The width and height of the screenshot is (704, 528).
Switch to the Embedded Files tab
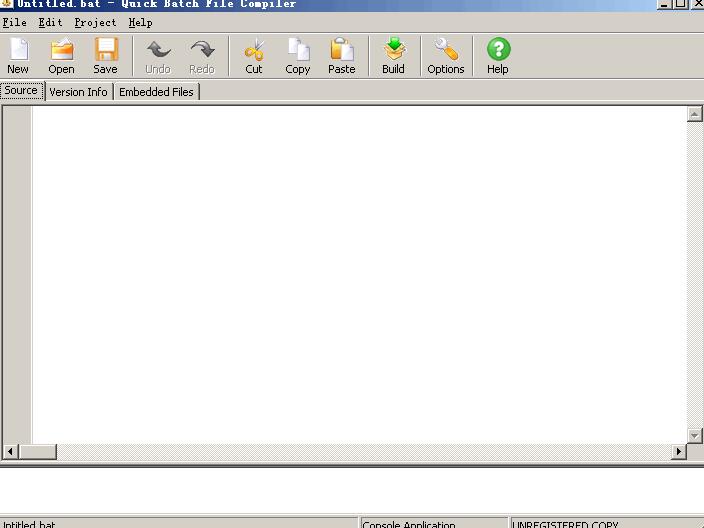tap(156, 92)
